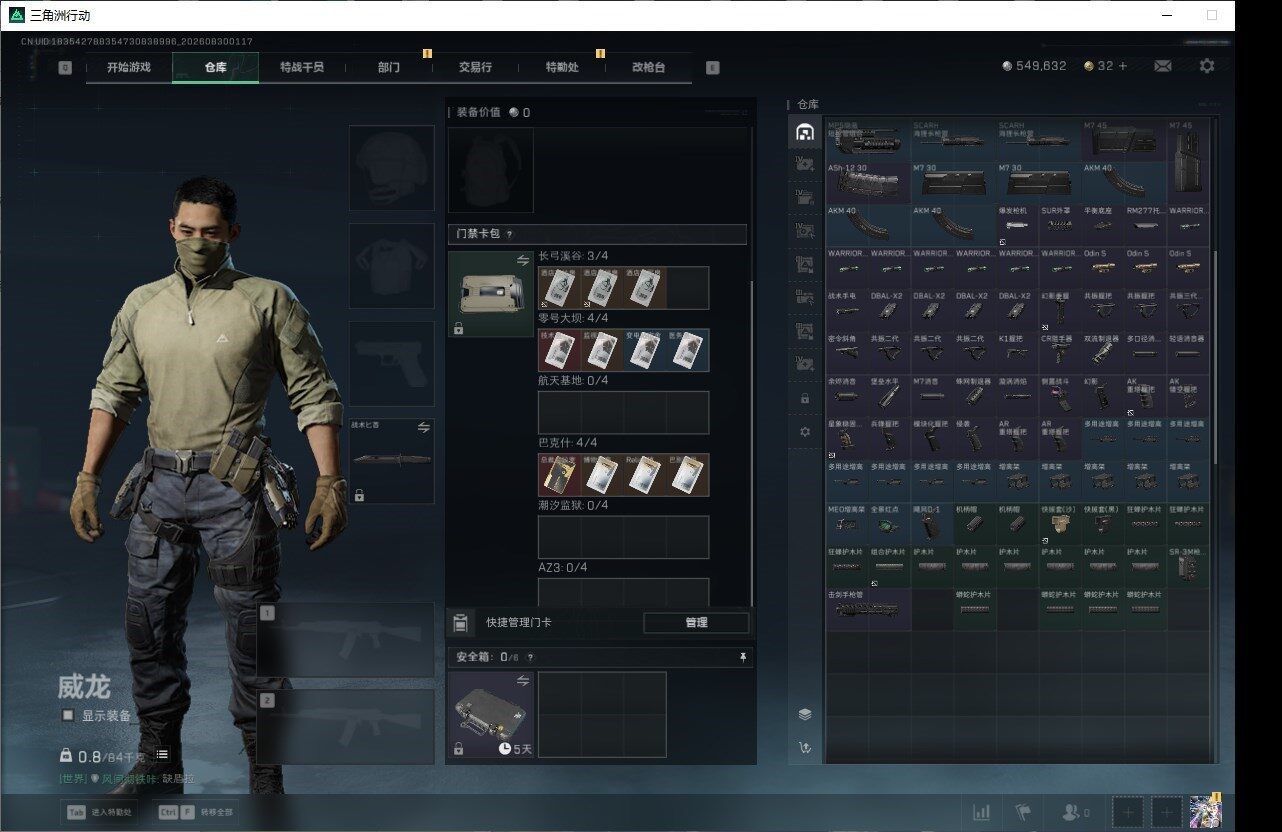Select the empty backpack slot
The width and height of the screenshot is (1282, 832).
490,170
